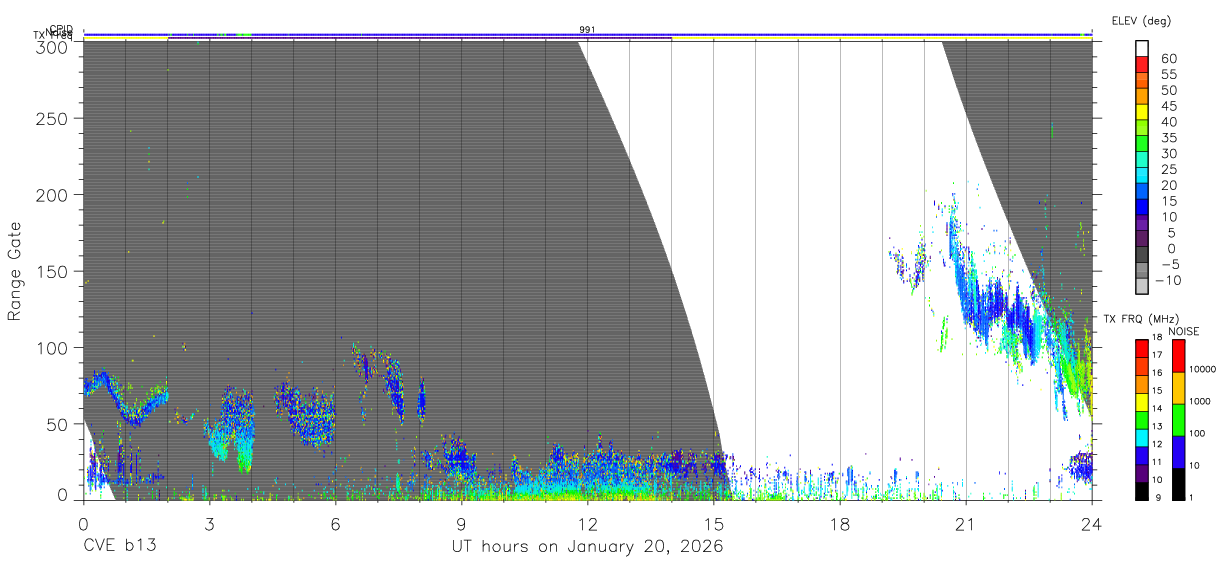Click the '12' tick on the UT hours axis

[x=587, y=523]
